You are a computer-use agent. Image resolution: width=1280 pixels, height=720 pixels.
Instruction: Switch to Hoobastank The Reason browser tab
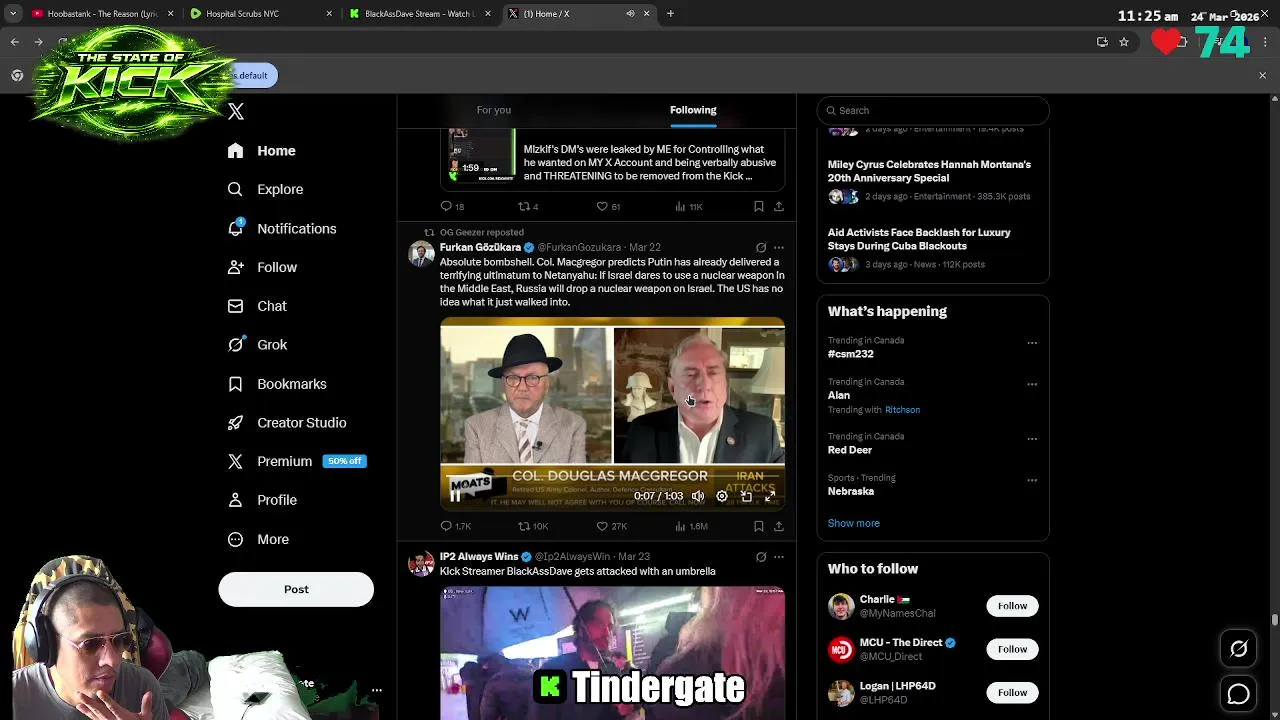pyautogui.click(x=102, y=14)
